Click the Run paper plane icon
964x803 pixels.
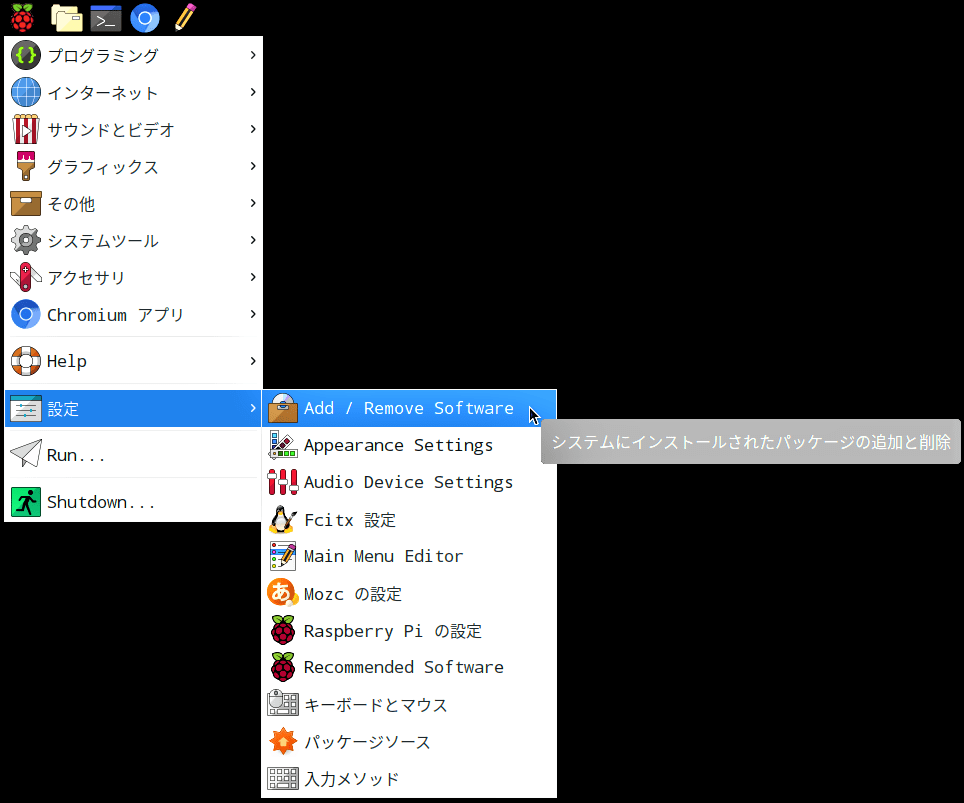[x=26, y=454]
